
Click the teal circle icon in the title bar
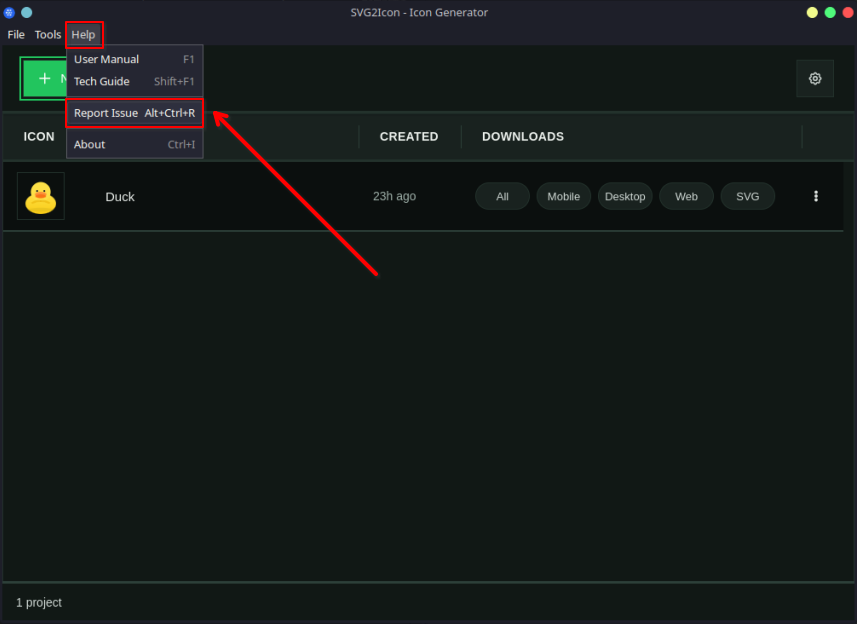(27, 12)
